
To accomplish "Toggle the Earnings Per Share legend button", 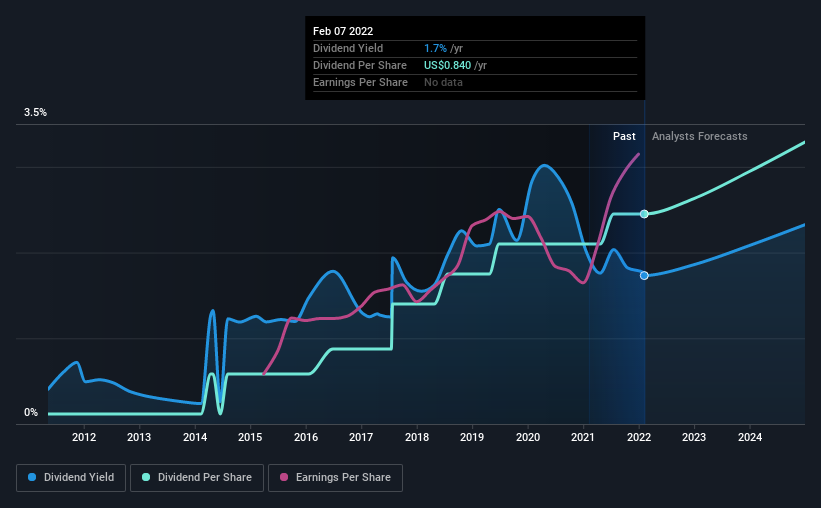I will point(335,478).
